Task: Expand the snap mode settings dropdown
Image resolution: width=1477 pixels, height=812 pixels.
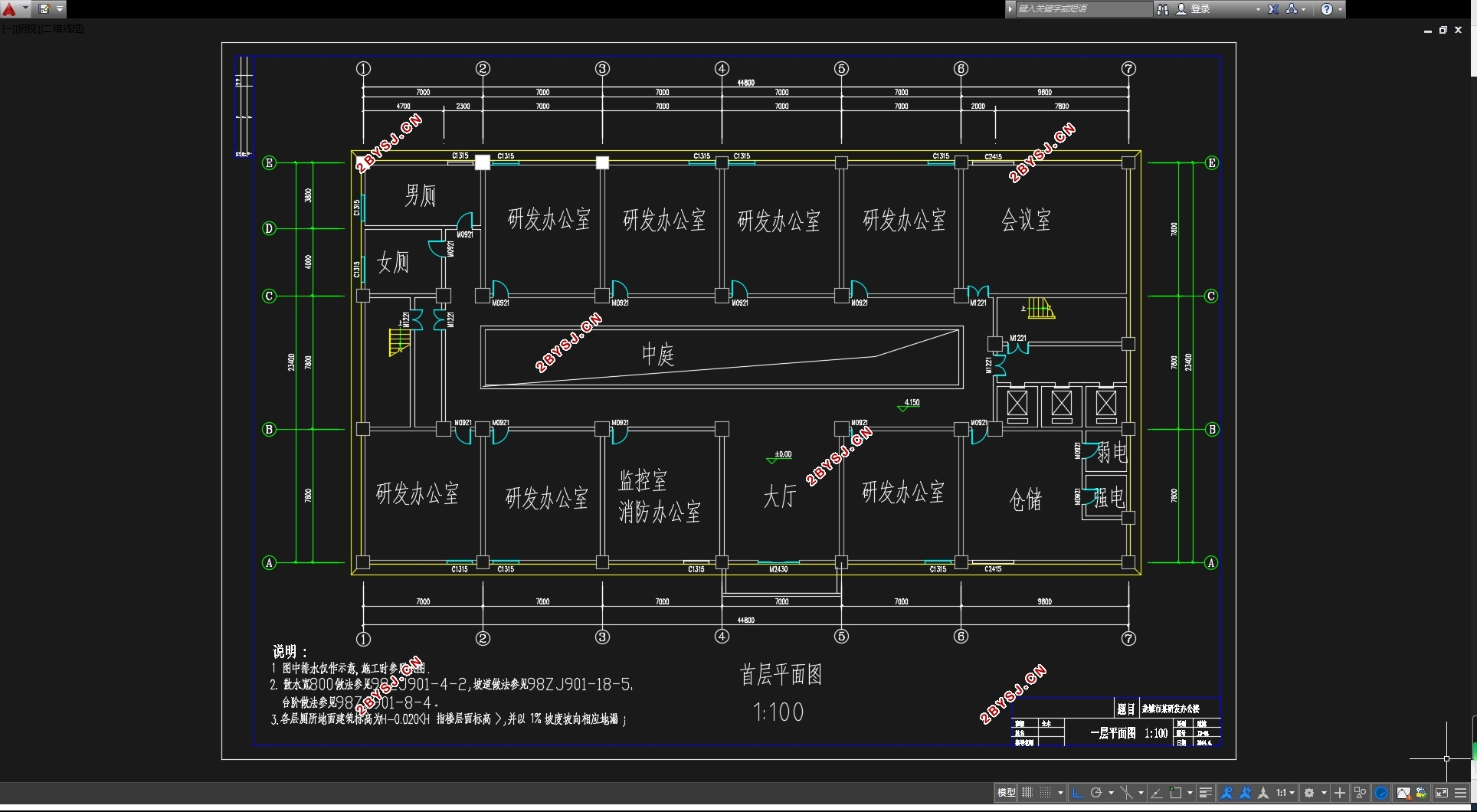Action: (x=1061, y=793)
